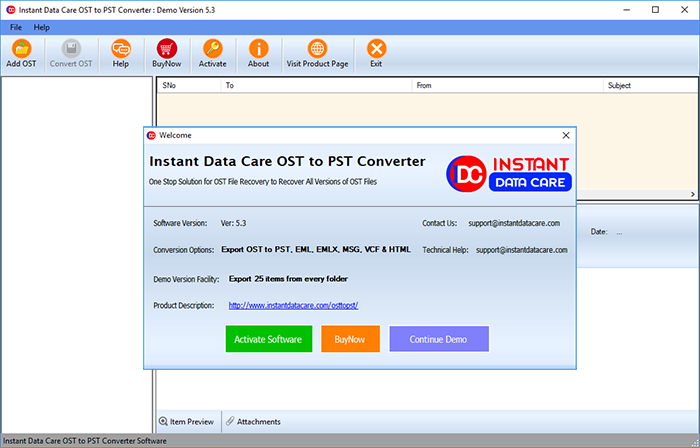Click the orange BuyNow button in dialog
The height and width of the screenshot is (448, 700).
tap(350, 339)
